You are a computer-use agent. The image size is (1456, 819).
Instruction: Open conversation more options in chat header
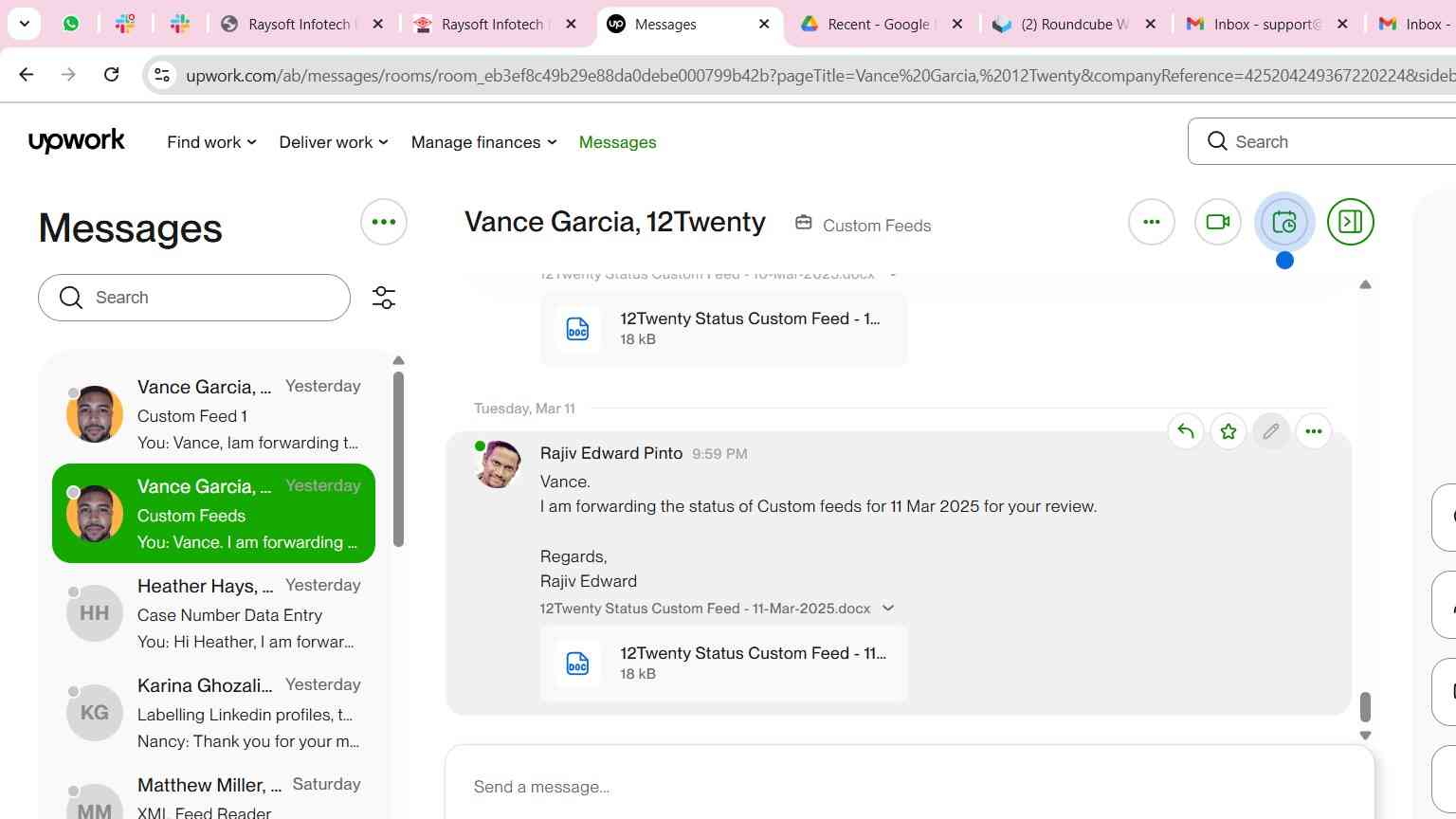[1152, 222]
